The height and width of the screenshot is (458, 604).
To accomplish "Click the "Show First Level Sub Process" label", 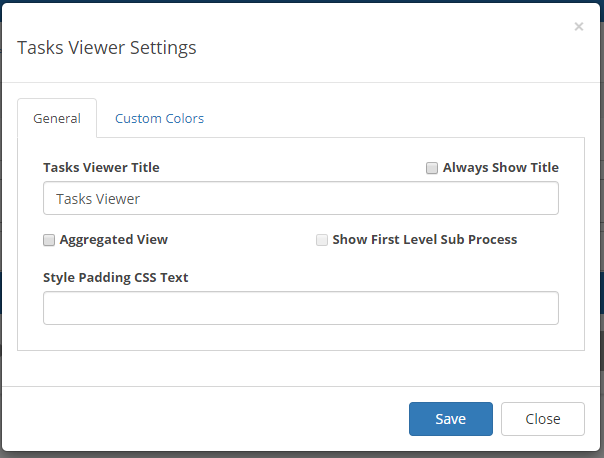I will click(424, 240).
